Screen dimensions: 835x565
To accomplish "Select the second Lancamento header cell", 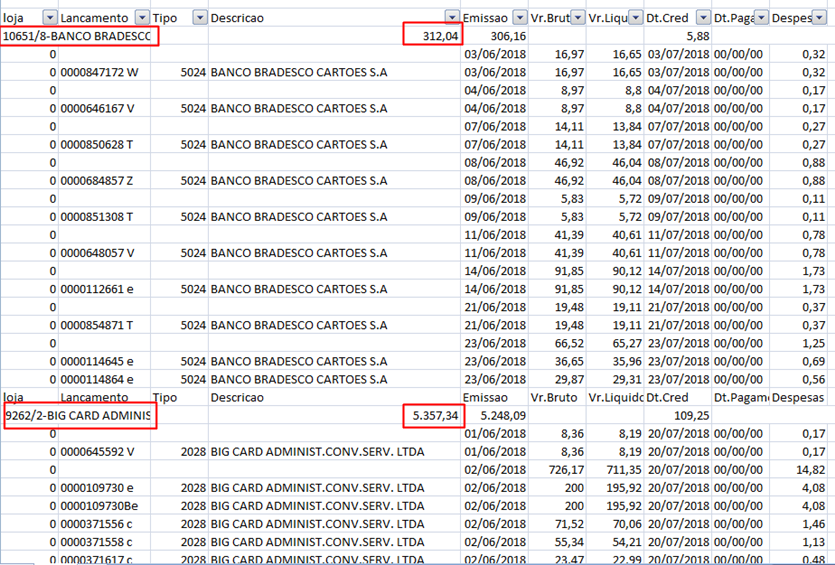I will tap(104, 398).
